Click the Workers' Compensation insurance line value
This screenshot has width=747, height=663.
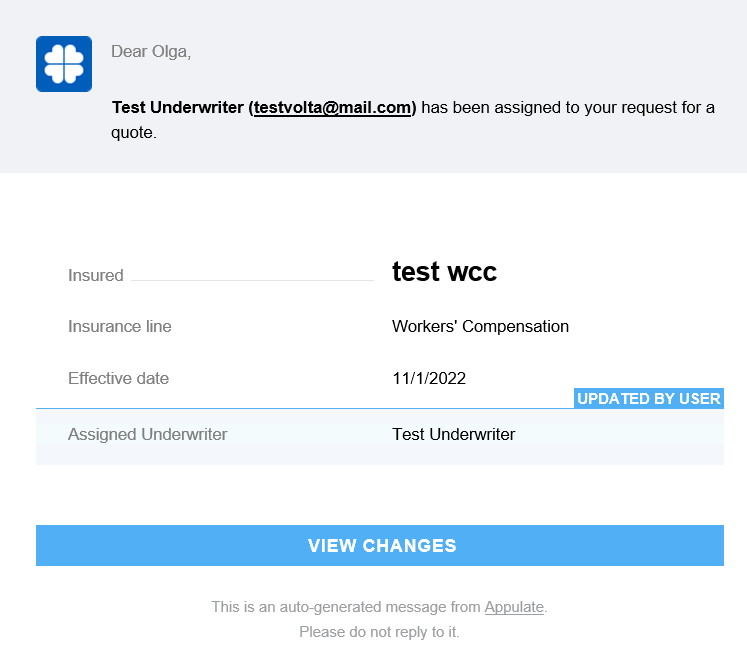[480, 326]
